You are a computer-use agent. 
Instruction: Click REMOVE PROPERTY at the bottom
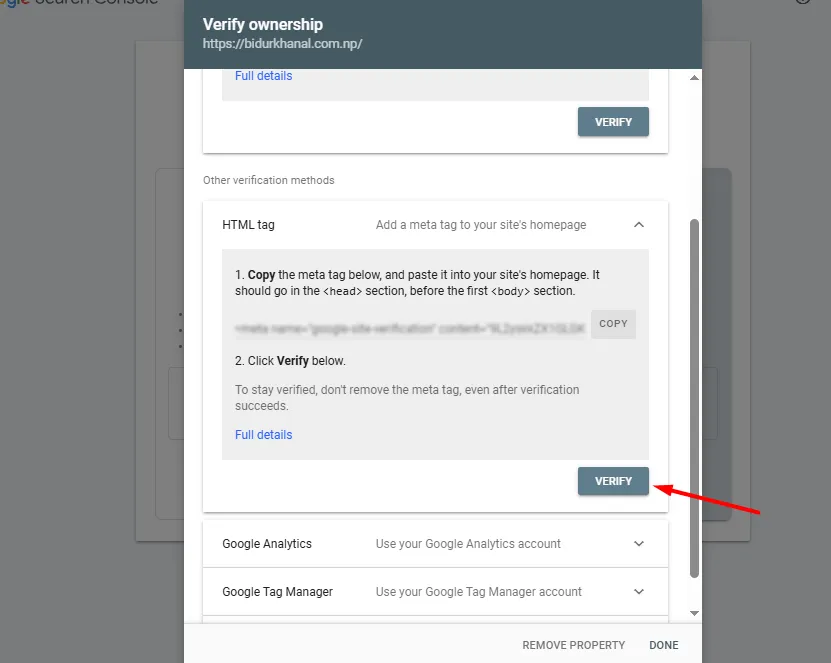pos(573,645)
